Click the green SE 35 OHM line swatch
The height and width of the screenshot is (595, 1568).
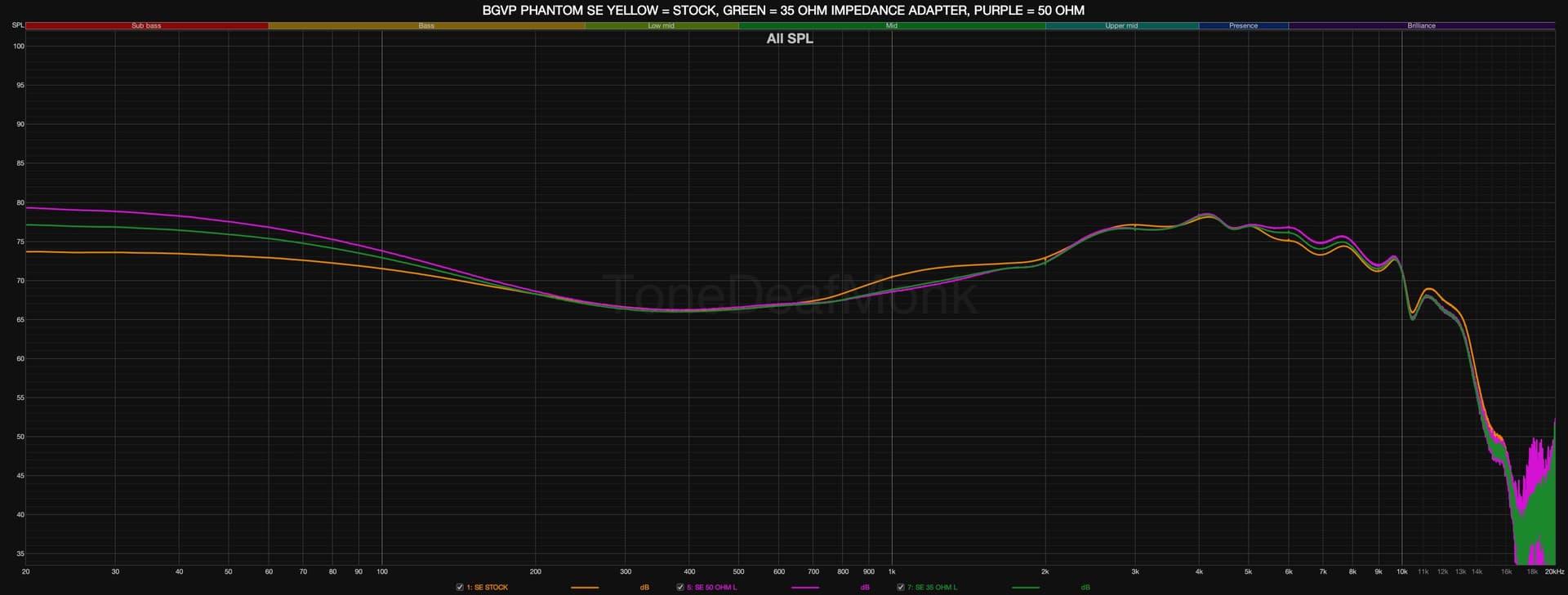1026,588
